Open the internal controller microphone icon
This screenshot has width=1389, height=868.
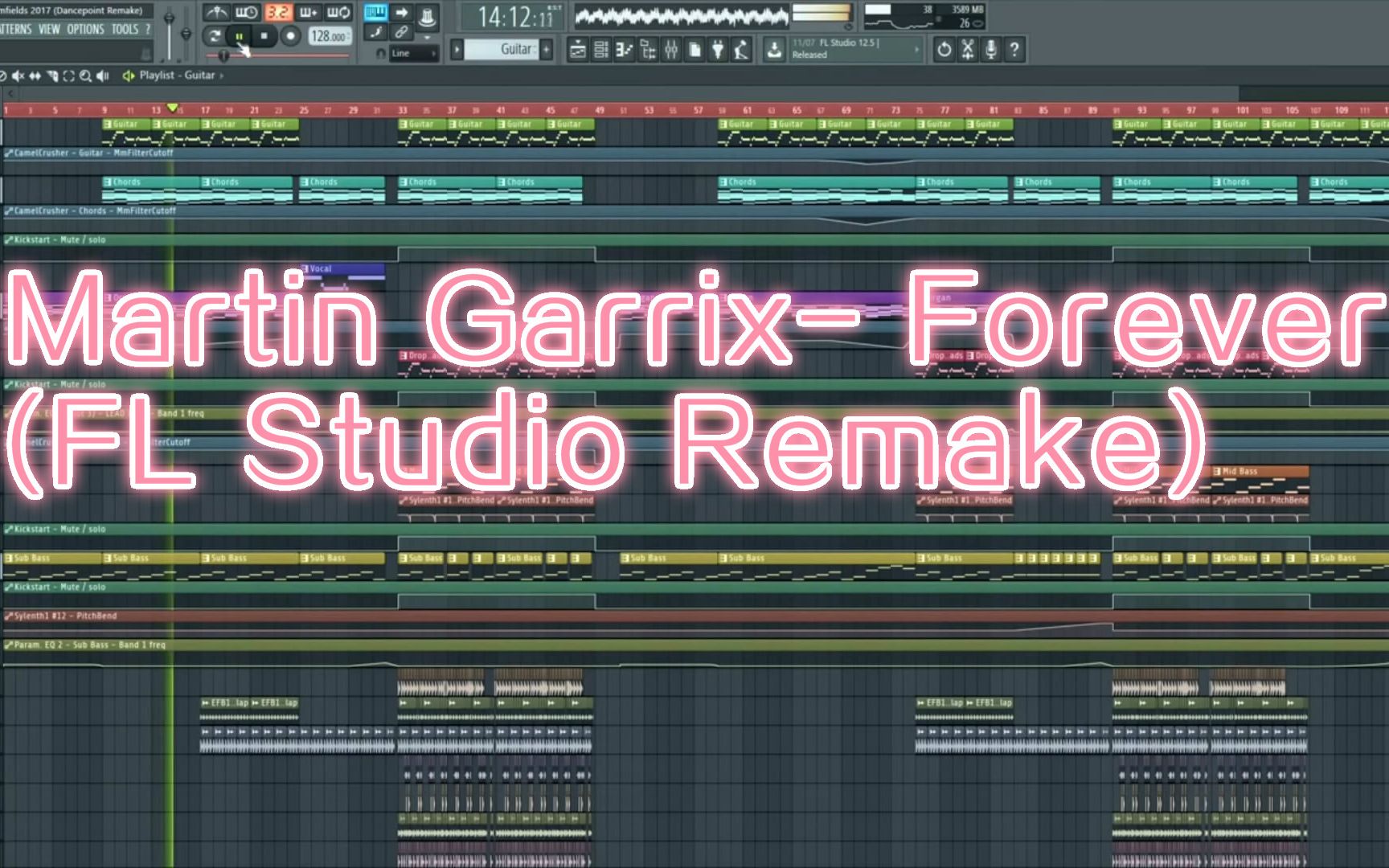990,50
